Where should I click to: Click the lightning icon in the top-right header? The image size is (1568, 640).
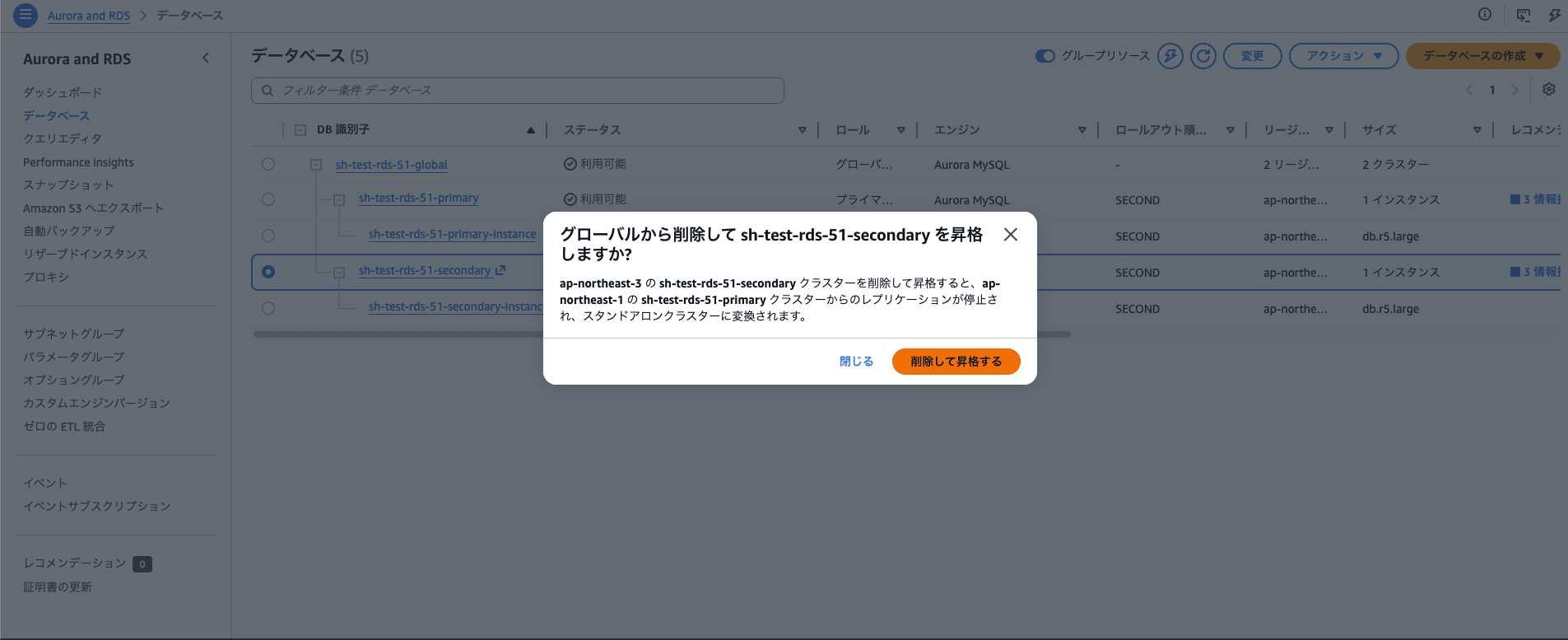pos(1555,15)
